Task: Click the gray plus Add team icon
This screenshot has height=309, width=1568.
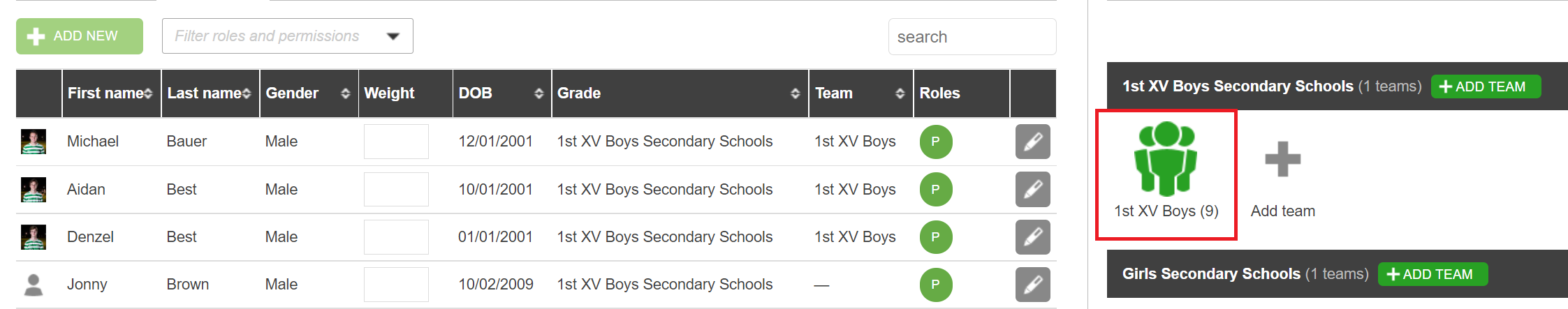Action: click(1282, 160)
